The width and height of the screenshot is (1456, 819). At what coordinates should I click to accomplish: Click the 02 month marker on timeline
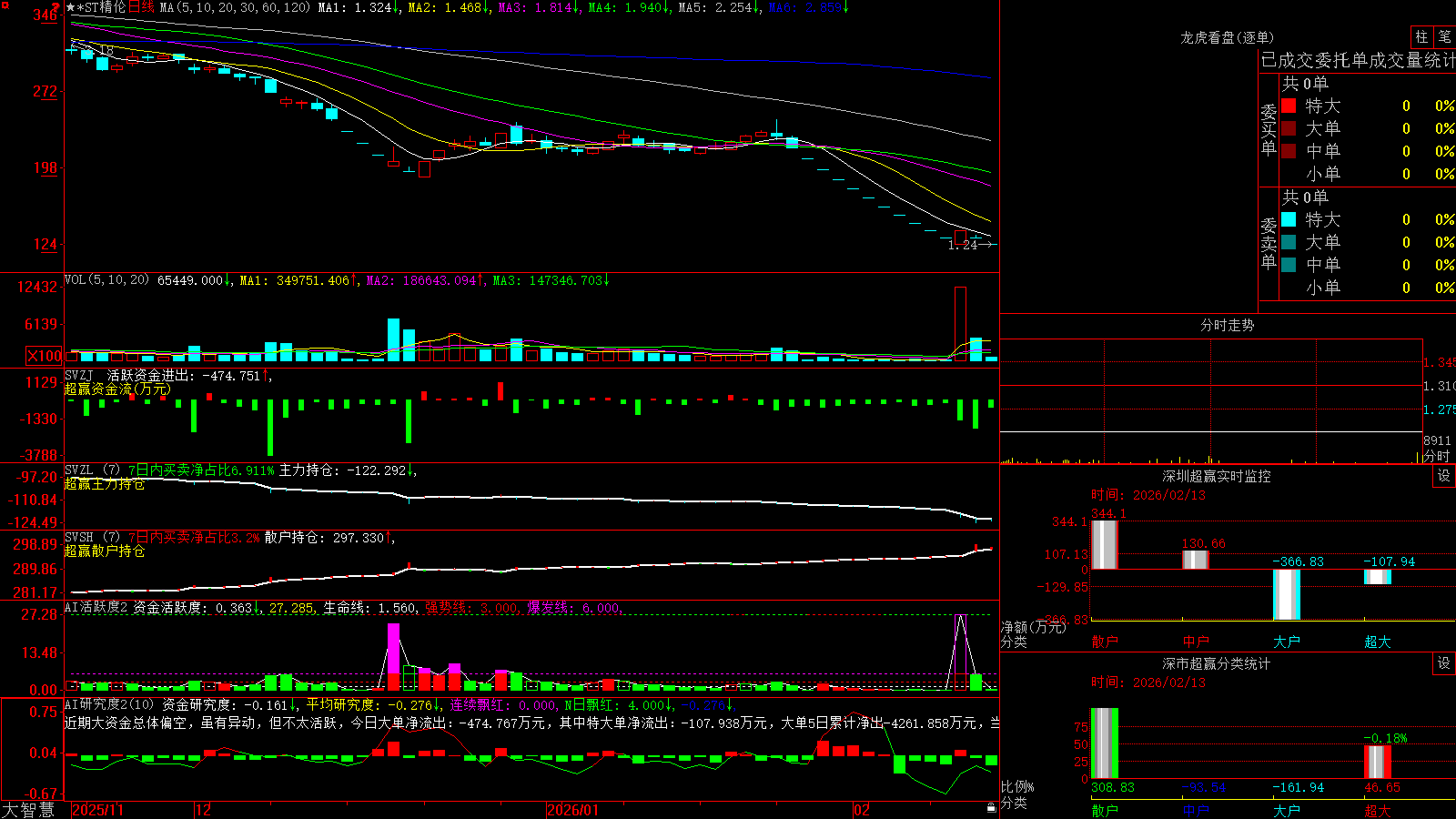(x=862, y=810)
